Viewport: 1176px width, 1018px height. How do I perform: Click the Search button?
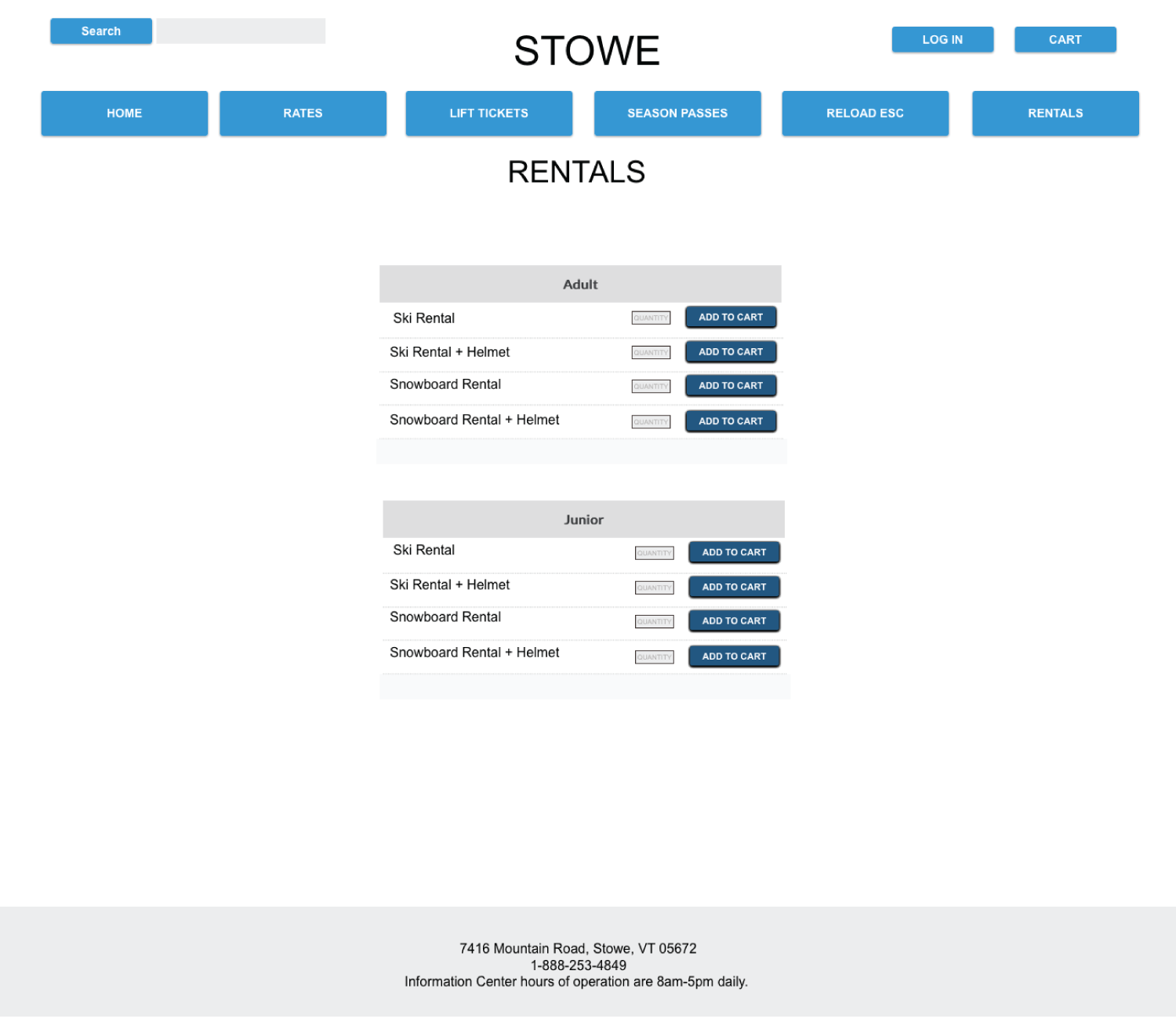[x=101, y=31]
